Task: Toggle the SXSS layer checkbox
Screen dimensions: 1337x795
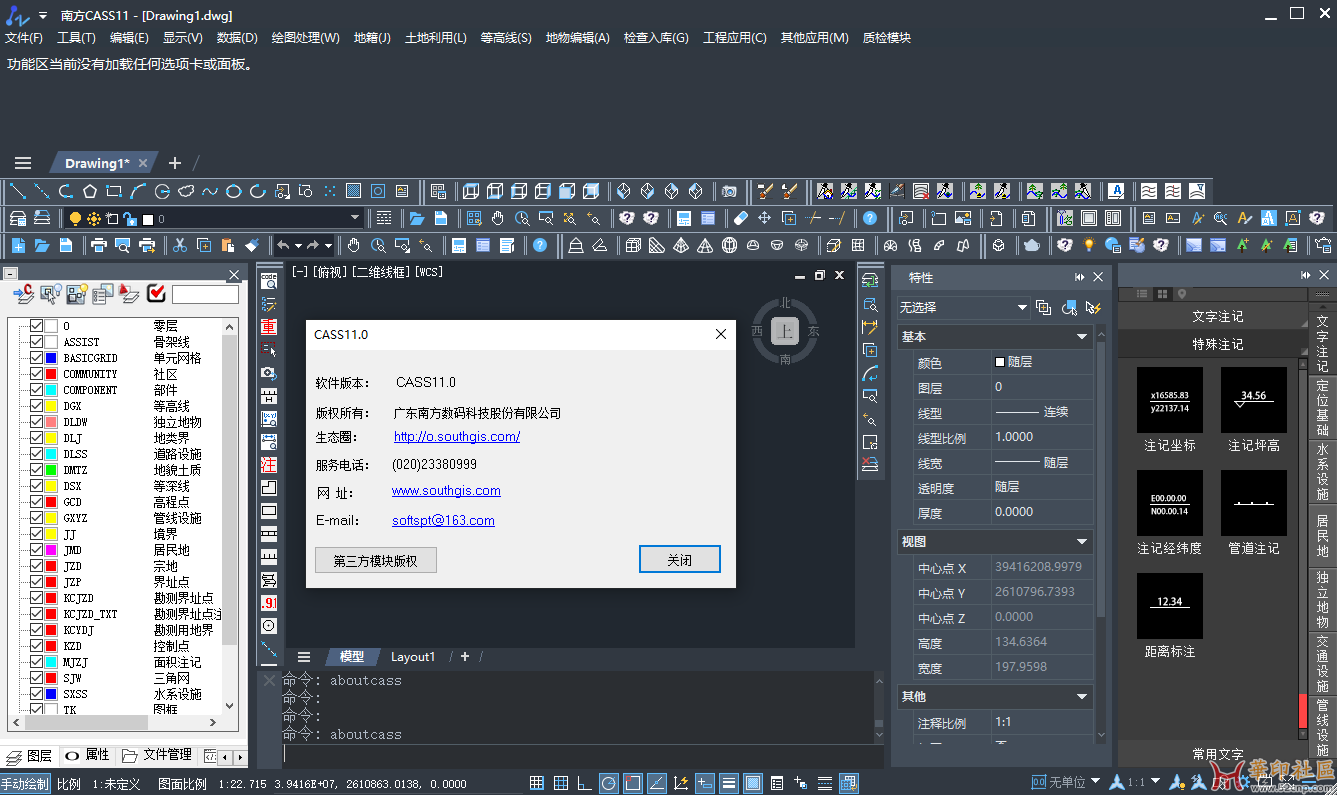Action: click(37, 694)
